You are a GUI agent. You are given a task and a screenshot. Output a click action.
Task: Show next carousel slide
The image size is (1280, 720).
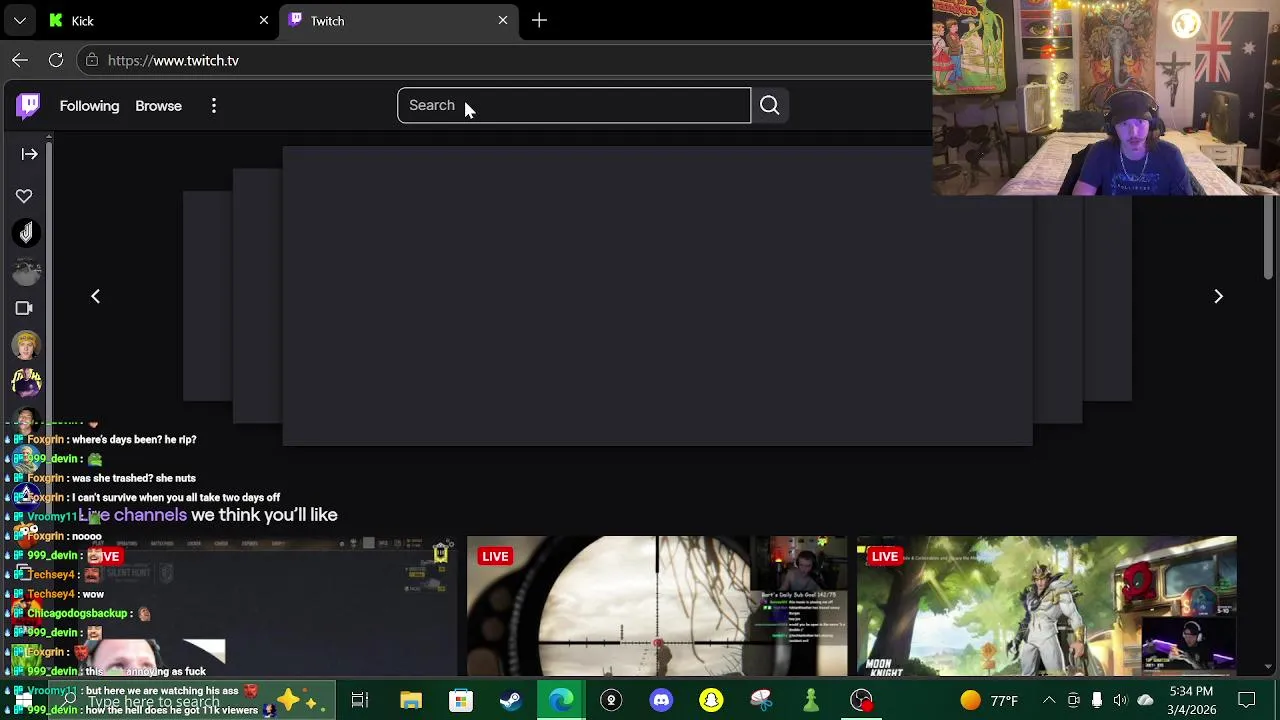coord(1218,296)
